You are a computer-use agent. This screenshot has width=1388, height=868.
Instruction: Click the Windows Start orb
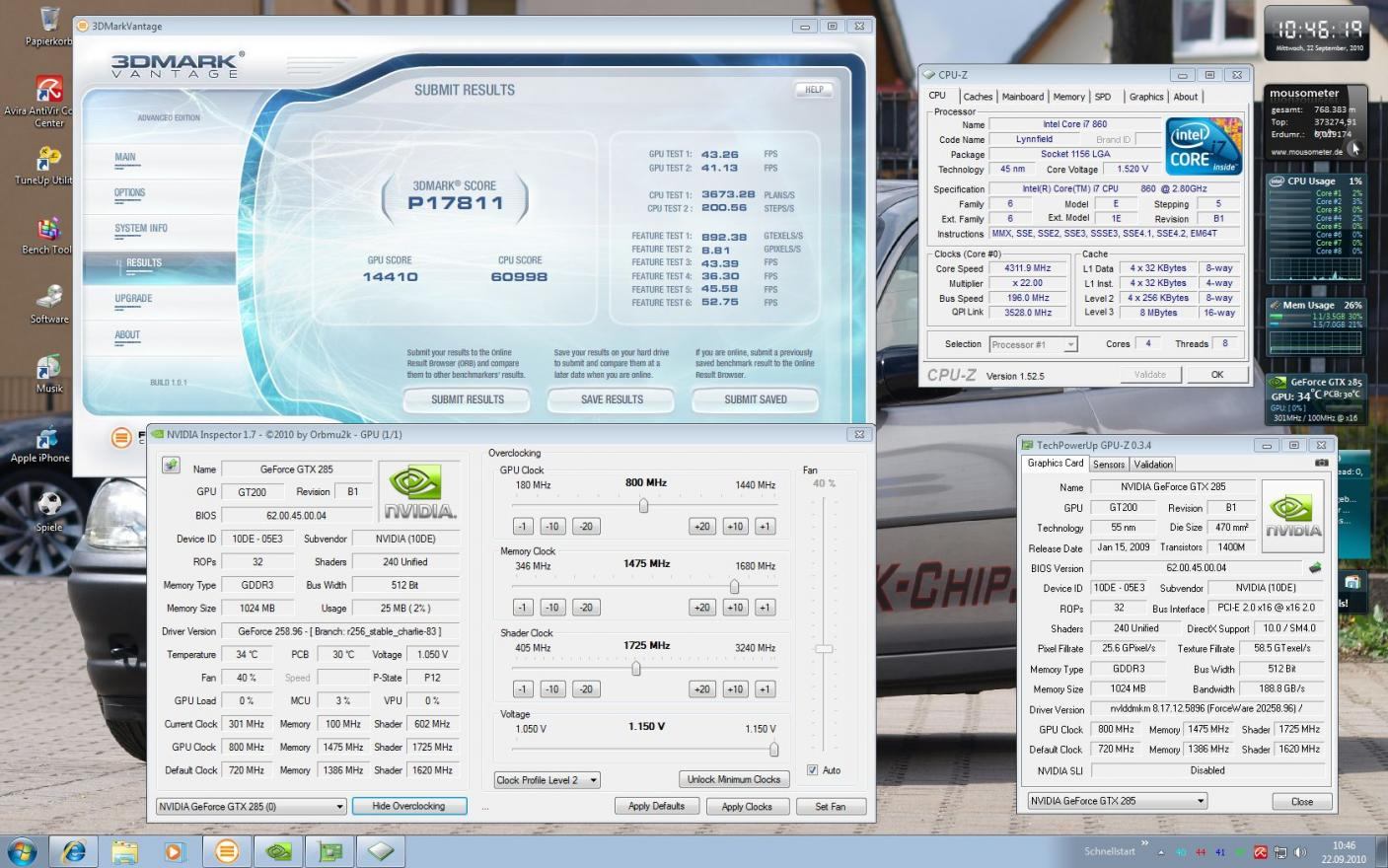pos(22,850)
